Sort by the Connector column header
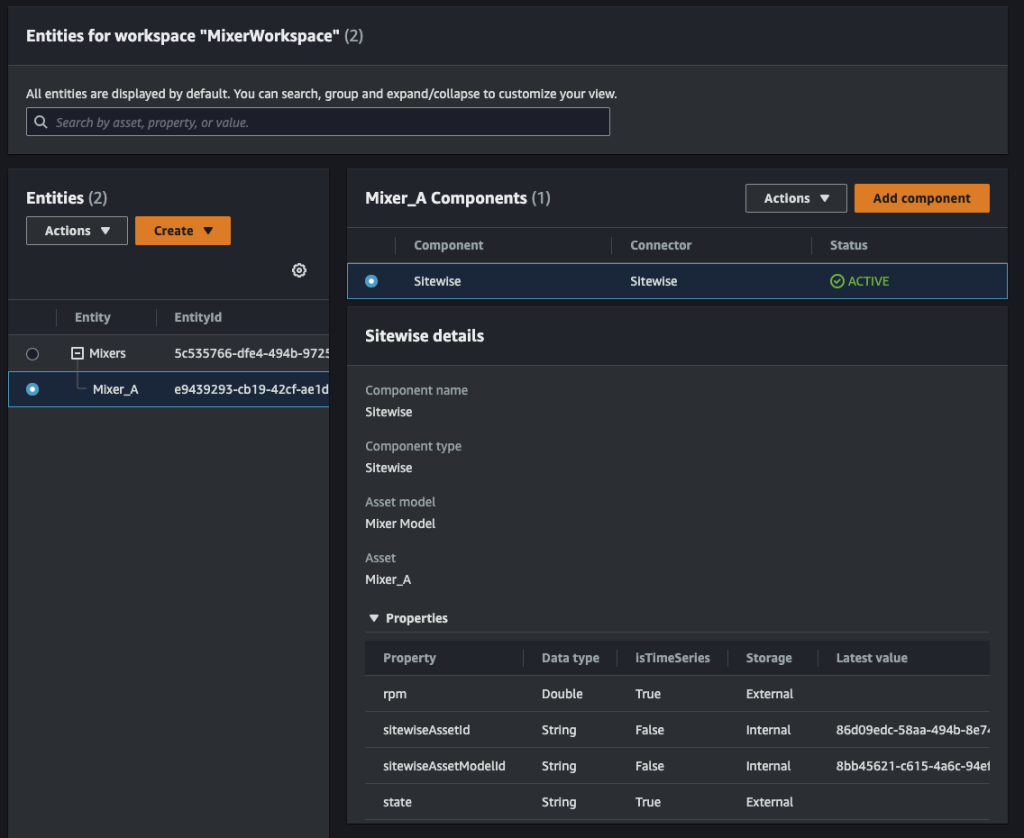This screenshot has height=838, width=1024. point(660,245)
